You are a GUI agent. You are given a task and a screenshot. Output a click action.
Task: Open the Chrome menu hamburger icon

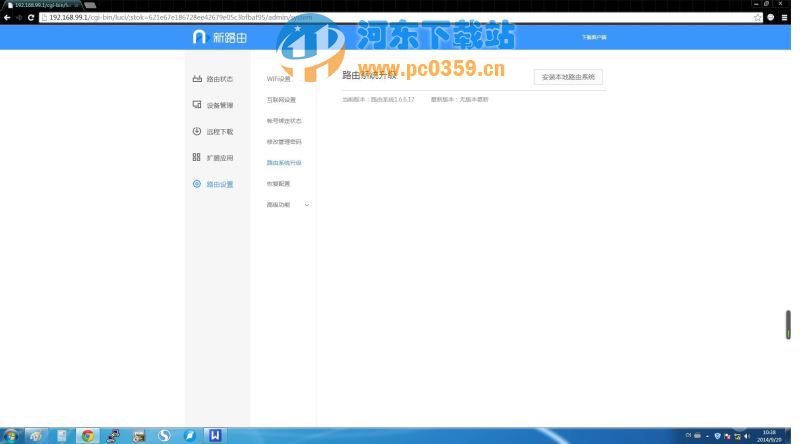pyautogui.click(x=784, y=17)
